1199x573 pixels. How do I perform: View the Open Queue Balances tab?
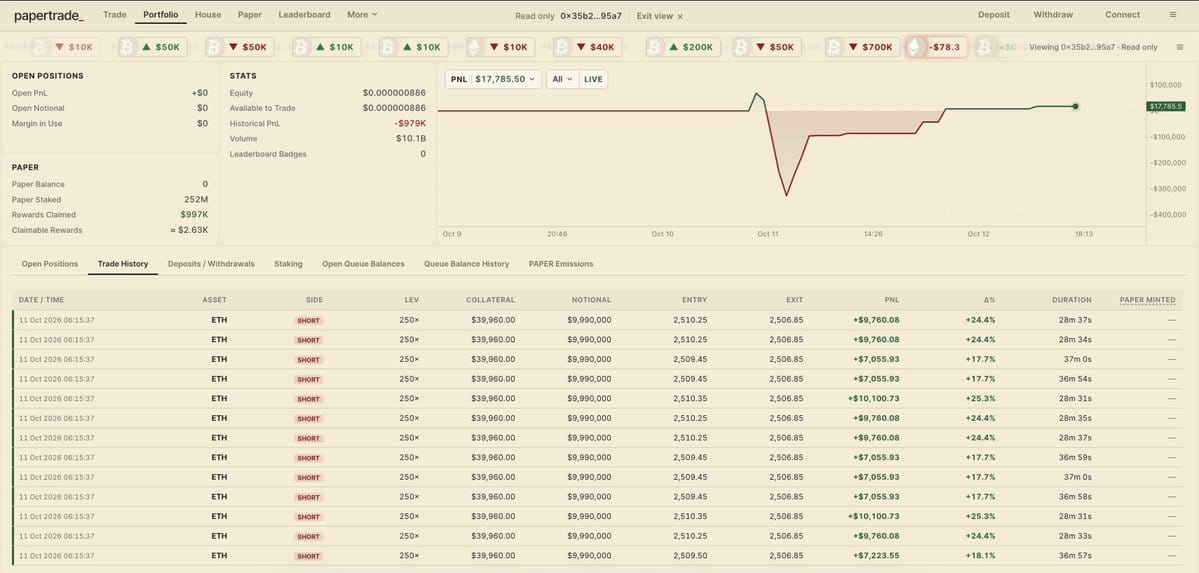pyautogui.click(x=363, y=264)
